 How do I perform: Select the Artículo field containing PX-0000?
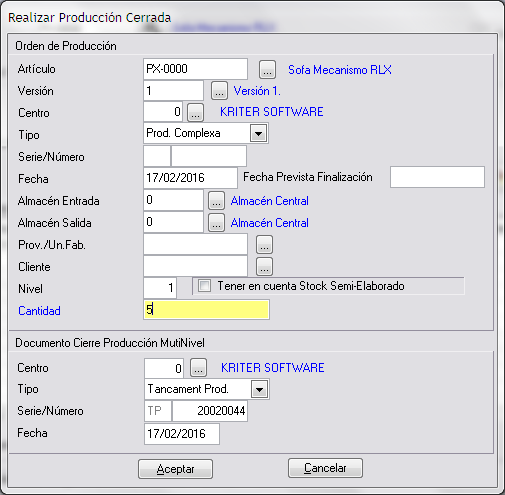pyautogui.click(x=195, y=69)
